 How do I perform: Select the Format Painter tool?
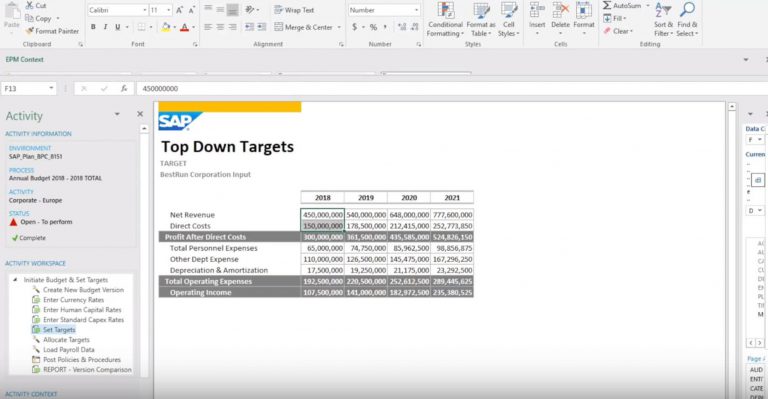pyautogui.click(x=52, y=31)
